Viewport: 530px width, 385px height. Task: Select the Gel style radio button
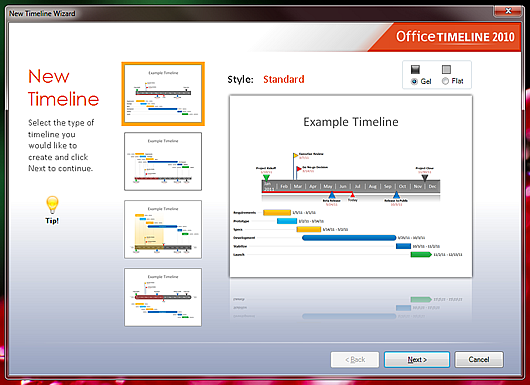[x=414, y=81]
